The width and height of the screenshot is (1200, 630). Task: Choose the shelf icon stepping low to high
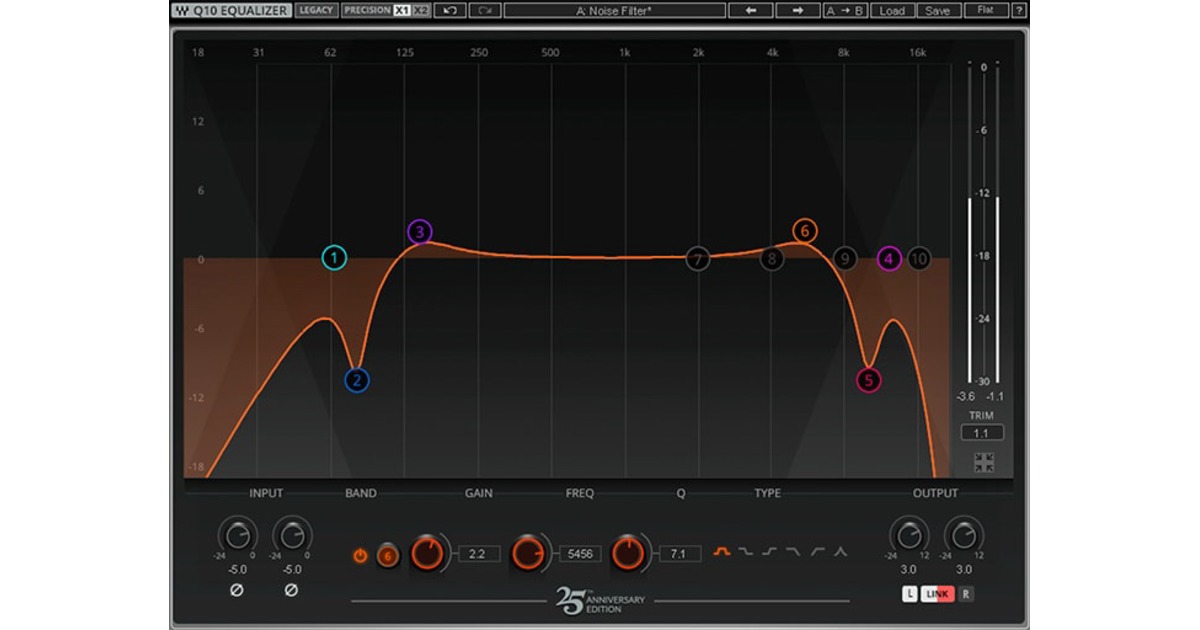point(770,551)
